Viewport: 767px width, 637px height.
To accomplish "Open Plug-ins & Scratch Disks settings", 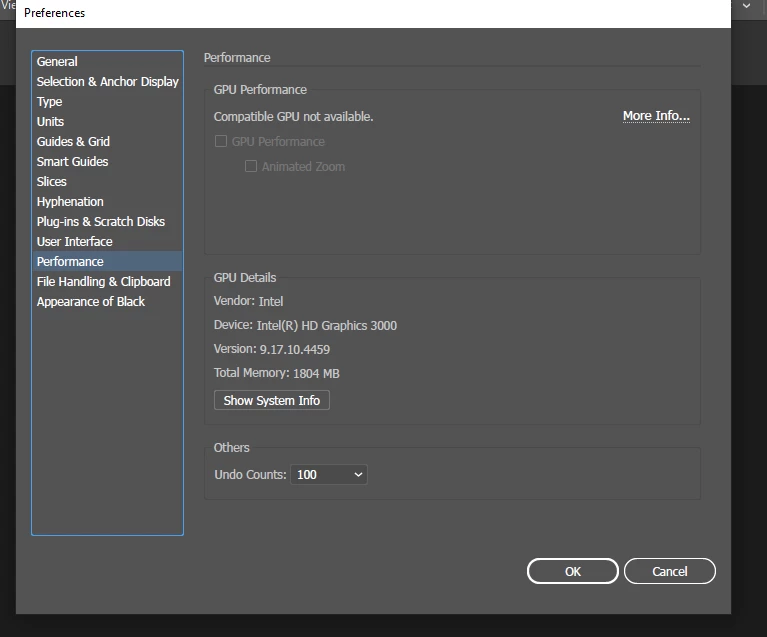I will [x=107, y=222].
